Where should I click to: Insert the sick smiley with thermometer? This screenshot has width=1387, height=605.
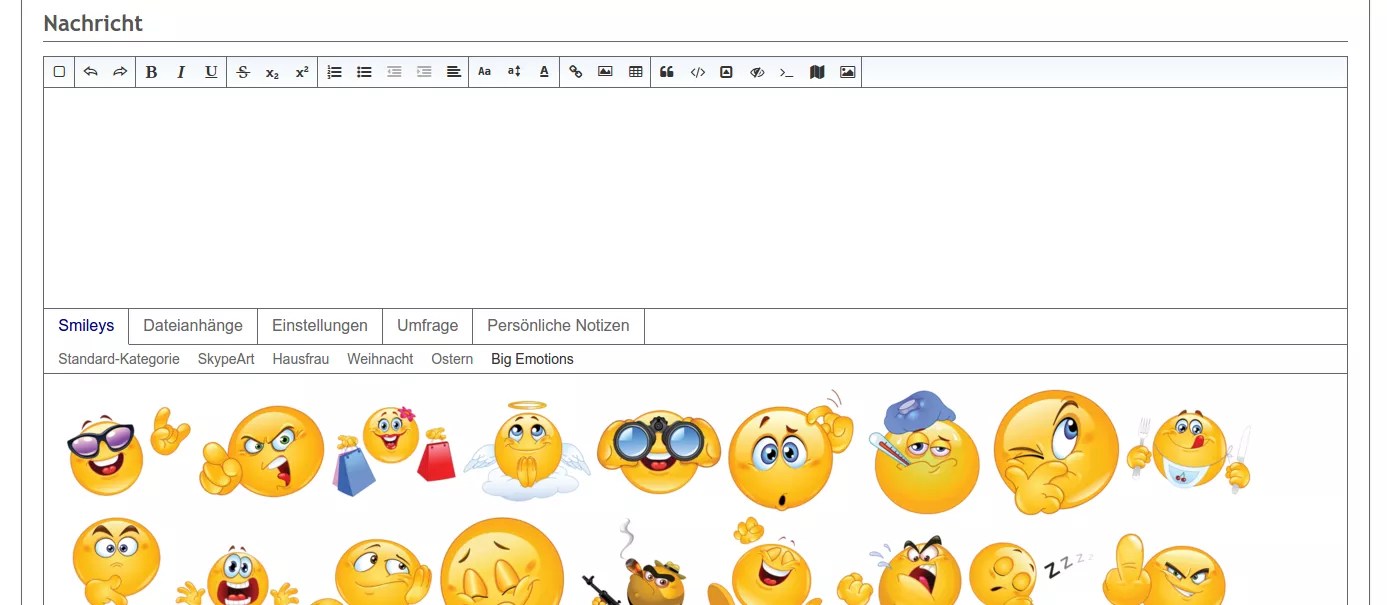pyautogui.click(x=923, y=452)
